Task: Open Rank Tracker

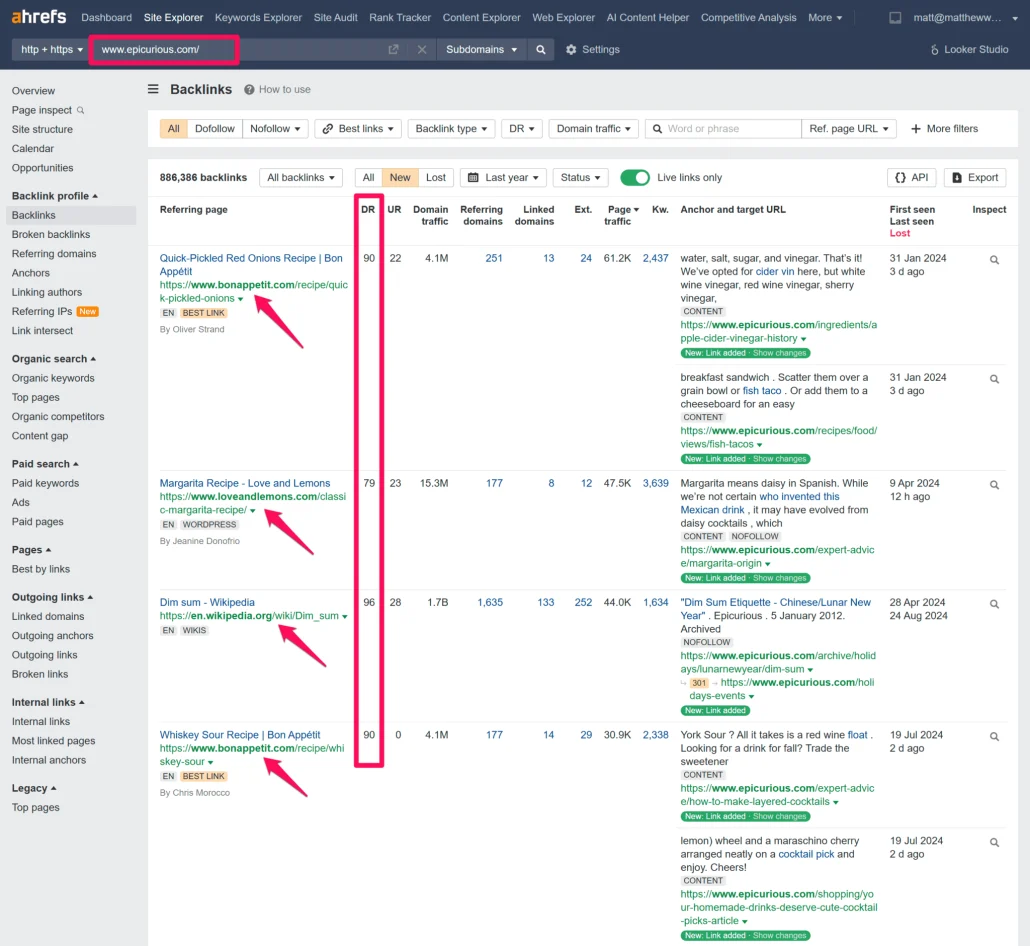Action: (400, 18)
